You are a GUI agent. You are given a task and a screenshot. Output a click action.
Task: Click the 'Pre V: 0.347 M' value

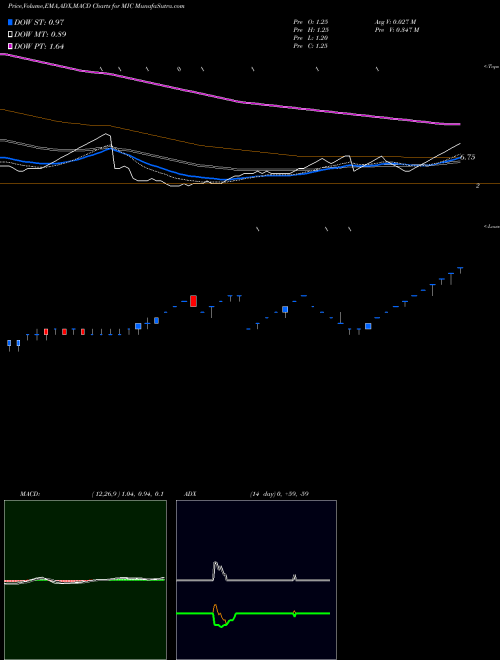(x=397, y=30)
